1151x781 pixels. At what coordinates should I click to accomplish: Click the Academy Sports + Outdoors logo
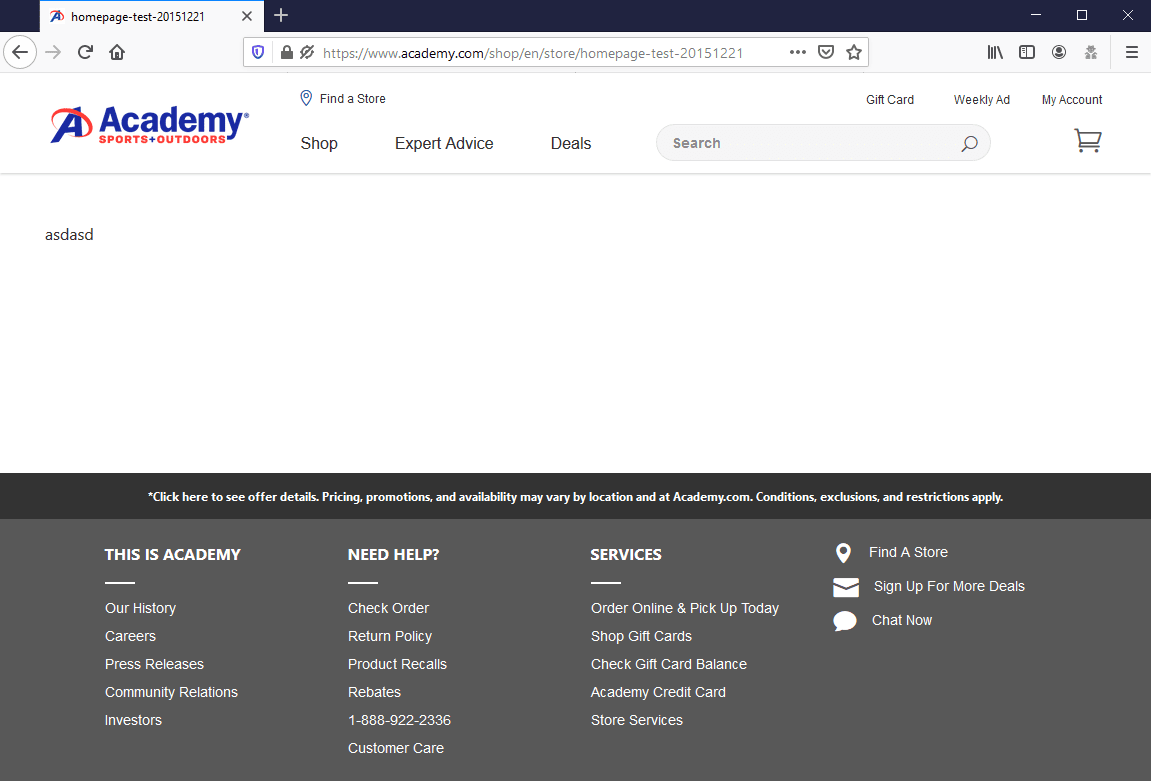pos(149,125)
